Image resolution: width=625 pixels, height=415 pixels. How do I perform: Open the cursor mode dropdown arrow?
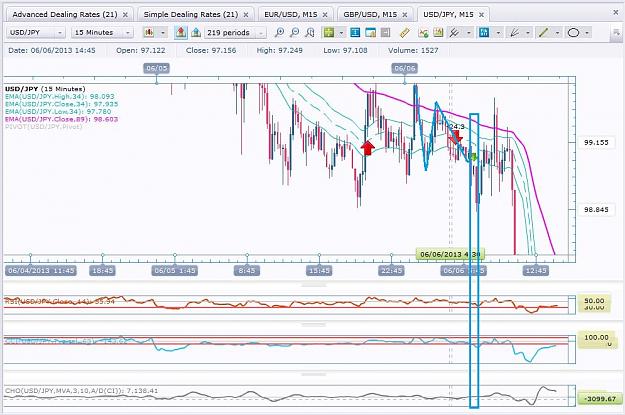point(341,33)
